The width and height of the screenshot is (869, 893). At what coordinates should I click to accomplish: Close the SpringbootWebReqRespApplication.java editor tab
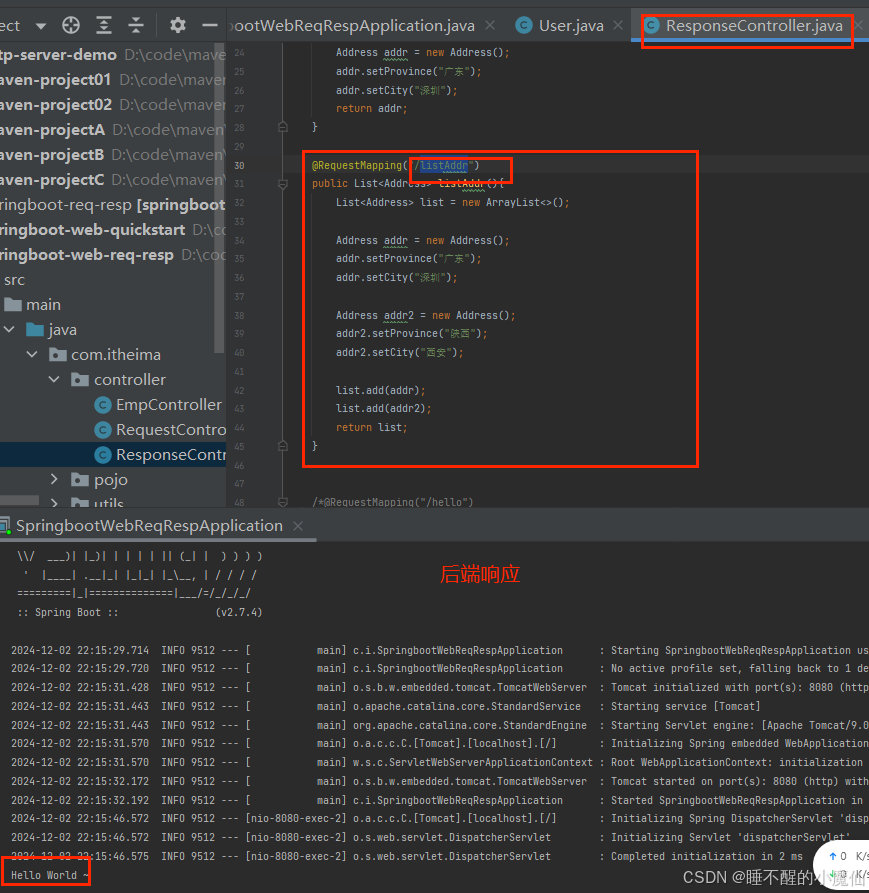(490, 26)
